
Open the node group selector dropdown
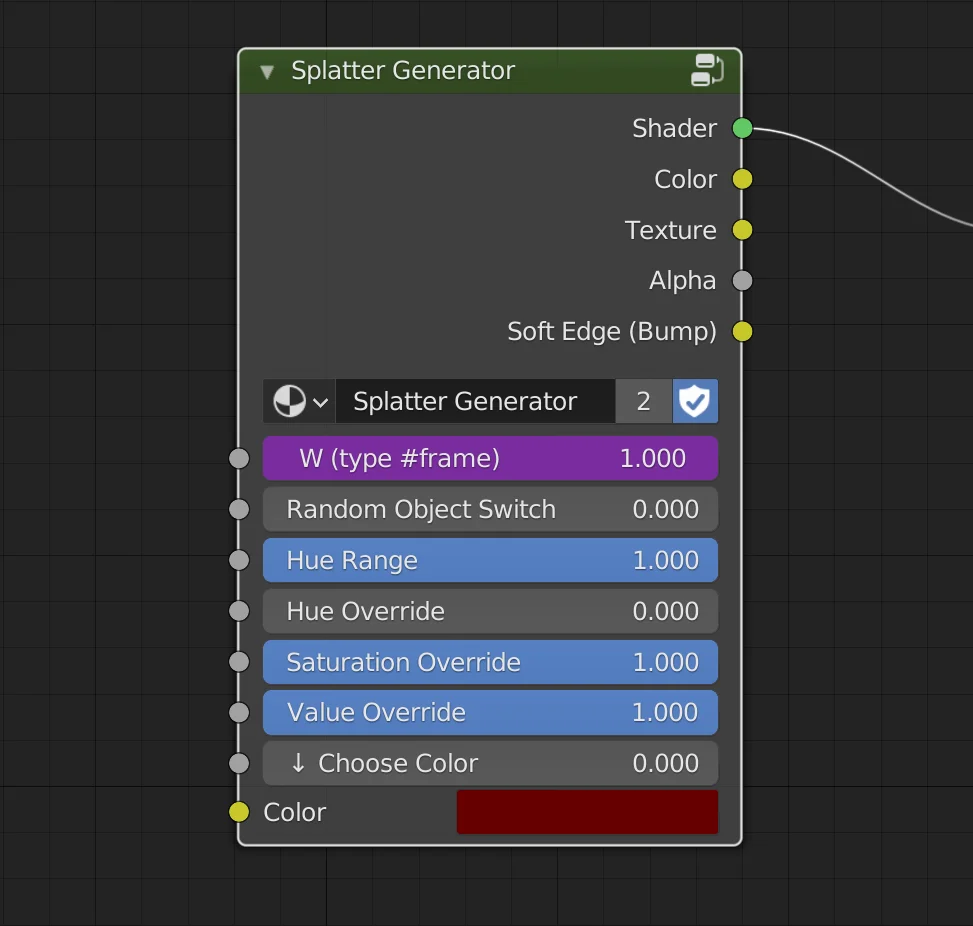[322, 401]
